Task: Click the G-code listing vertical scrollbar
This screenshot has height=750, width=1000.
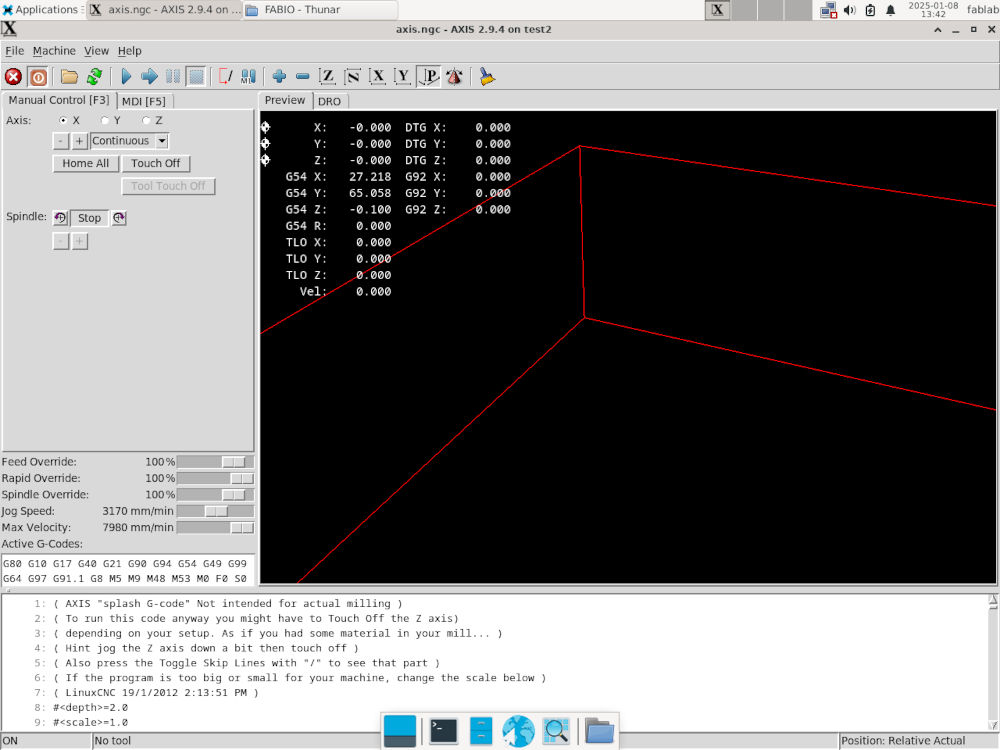Action: (x=993, y=663)
